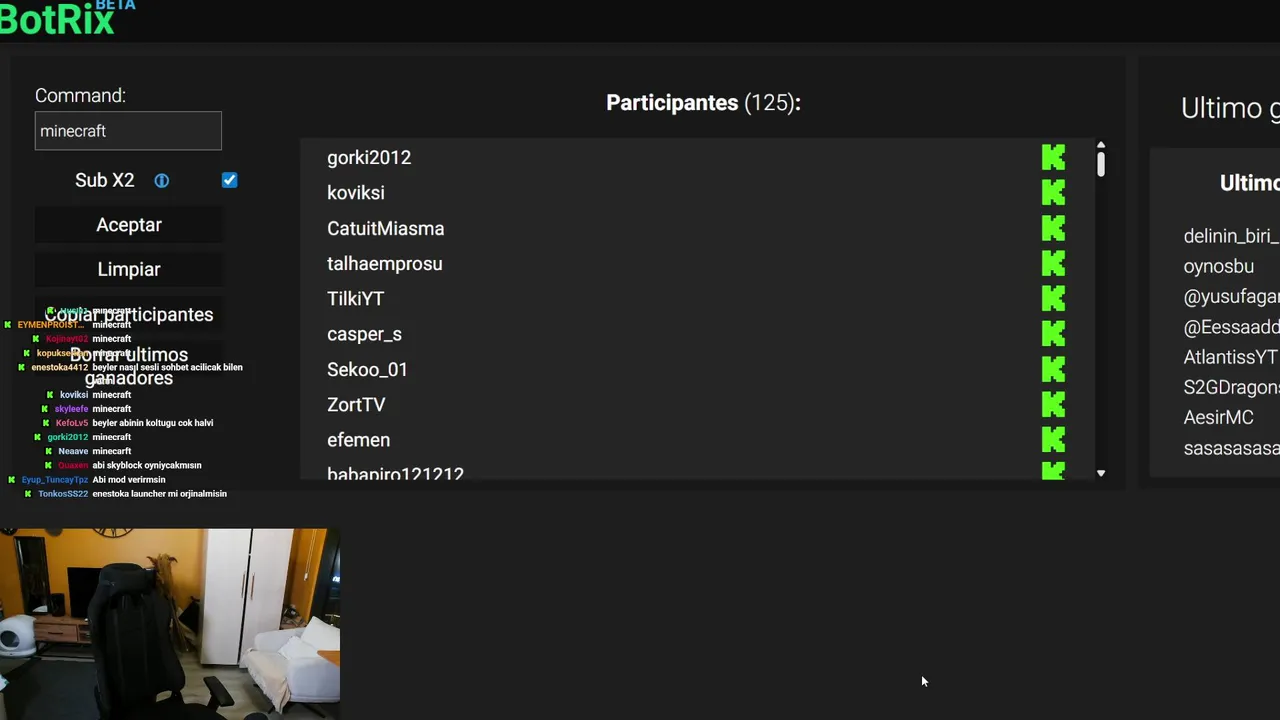Click the Aceptar button

click(x=128, y=225)
